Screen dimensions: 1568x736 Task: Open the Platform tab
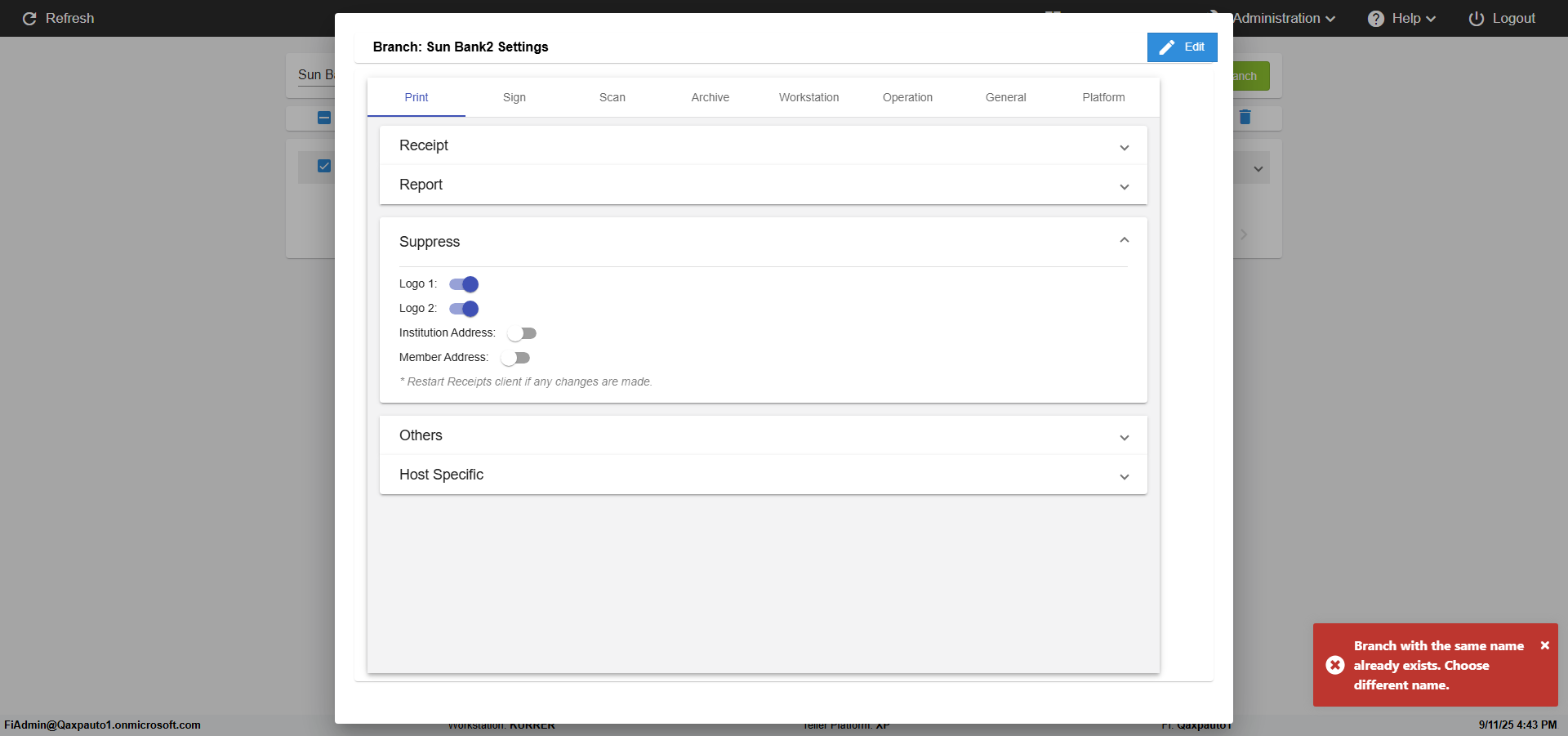coord(1103,97)
